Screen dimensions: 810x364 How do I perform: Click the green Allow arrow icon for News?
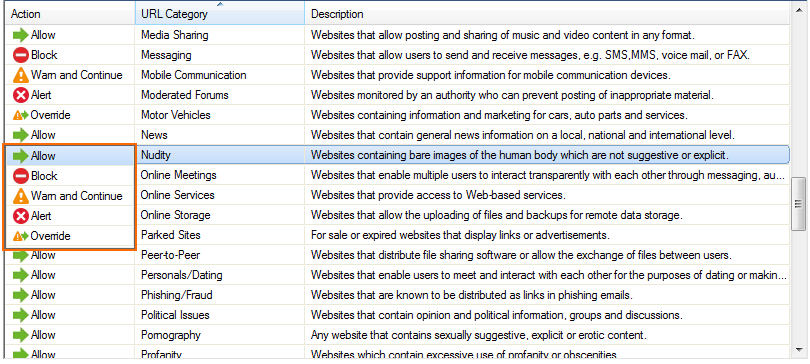pos(21,135)
